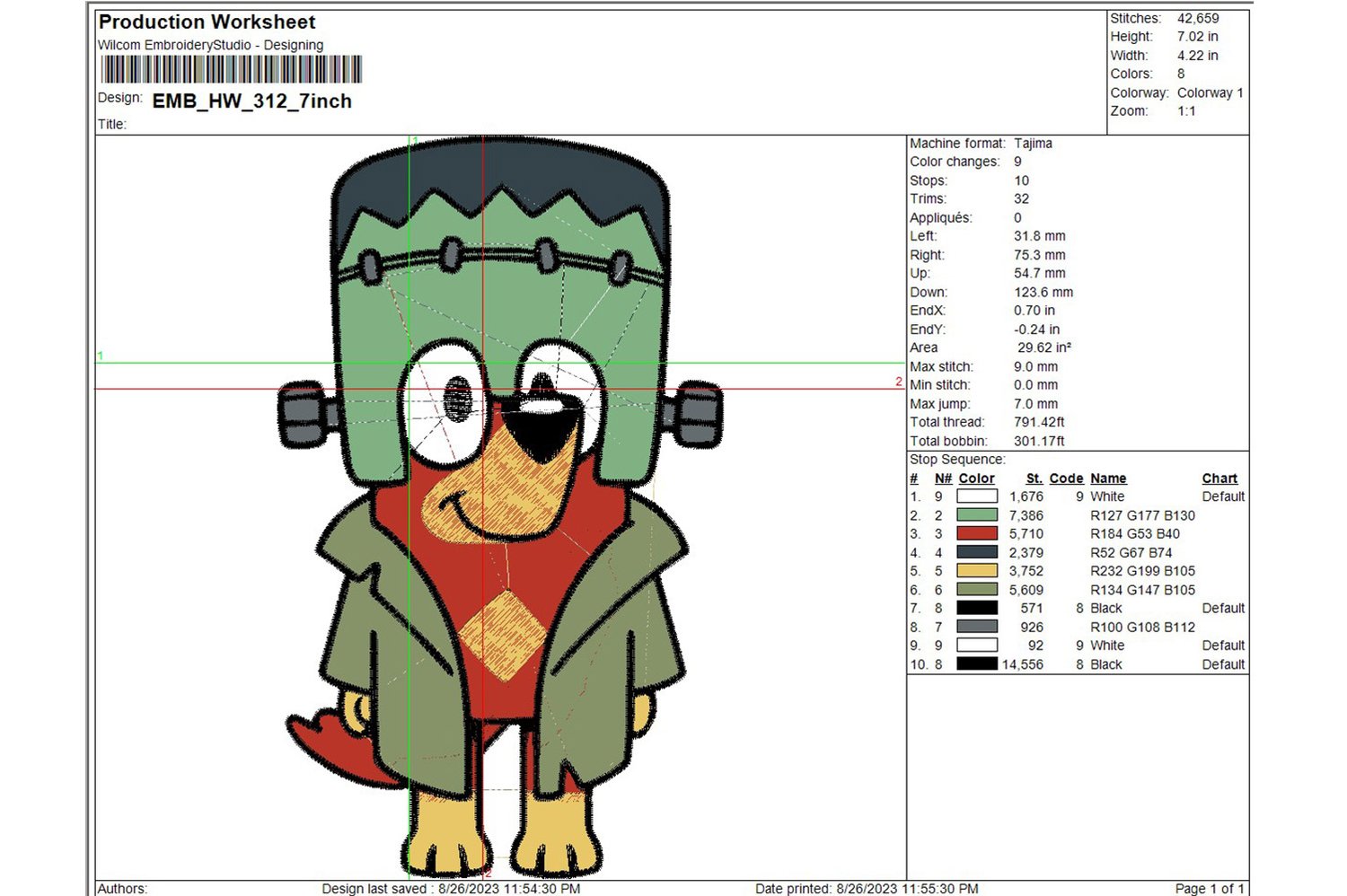Click the min stitch value "0.0 mm"
The image size is (1347, 896).
pos(1035,385)
